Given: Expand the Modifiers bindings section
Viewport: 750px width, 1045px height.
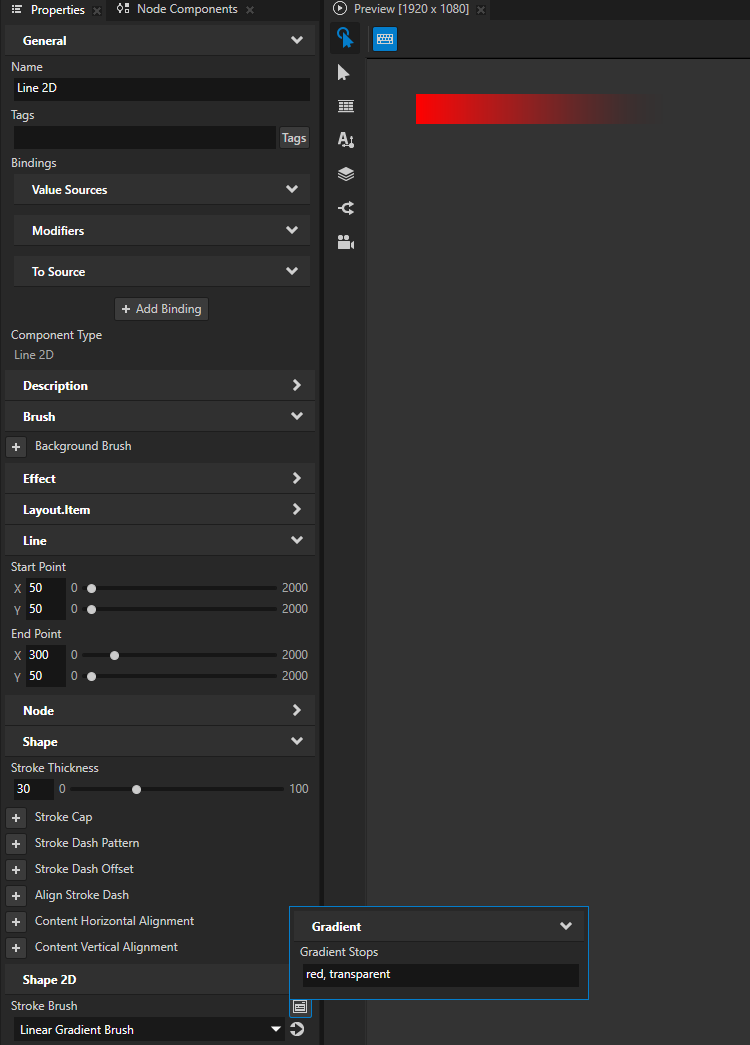Looking at the screenshot, I should click(x=161, y=230).
